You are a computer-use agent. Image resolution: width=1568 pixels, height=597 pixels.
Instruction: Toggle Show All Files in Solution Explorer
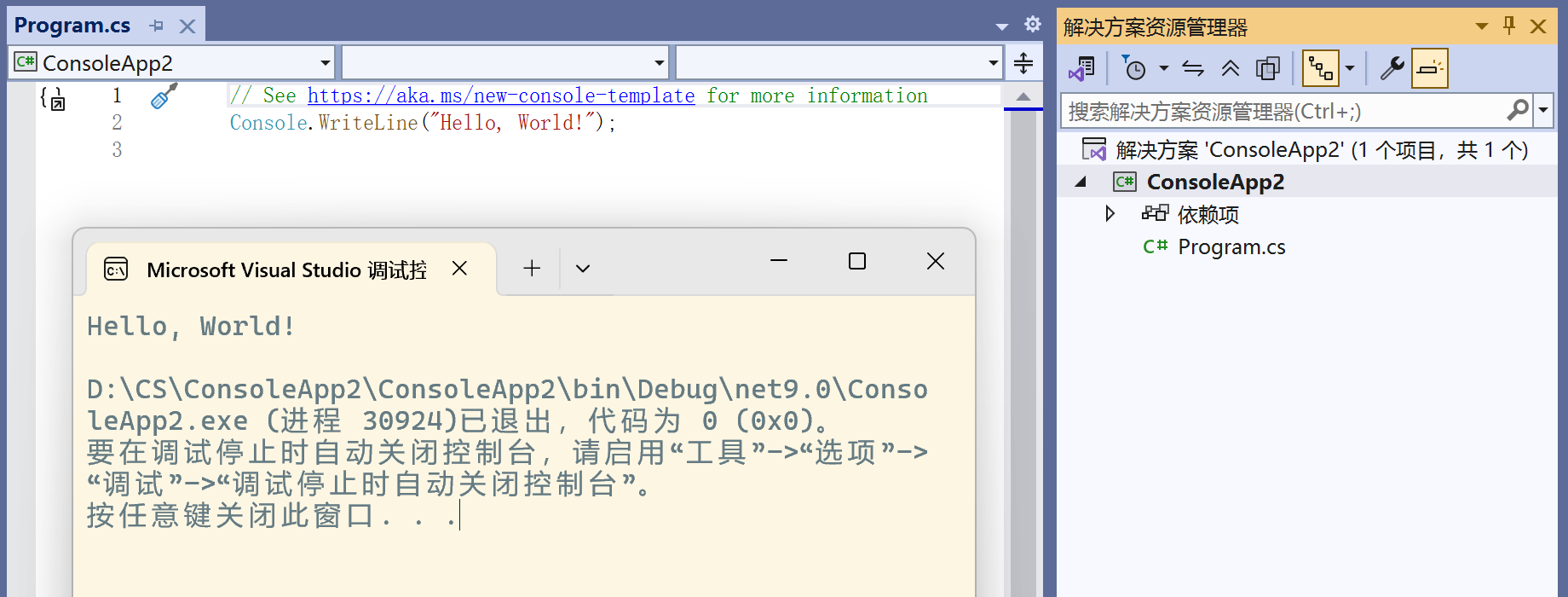(1268, 68)
